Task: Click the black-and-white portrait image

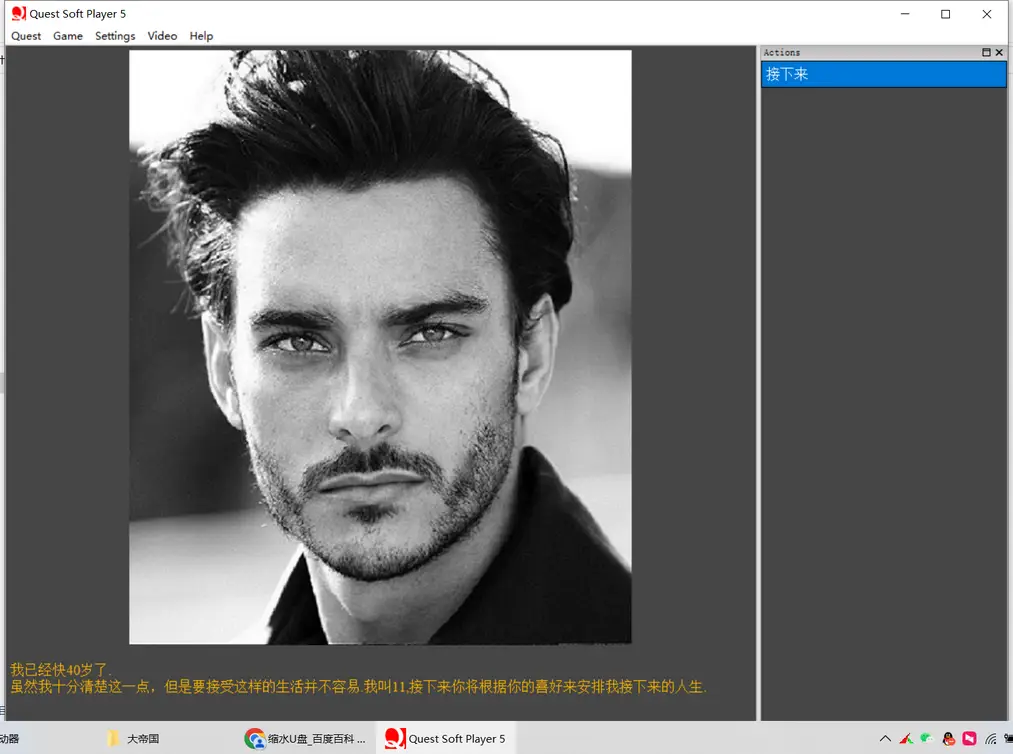Action: click(x=380, y=346)
